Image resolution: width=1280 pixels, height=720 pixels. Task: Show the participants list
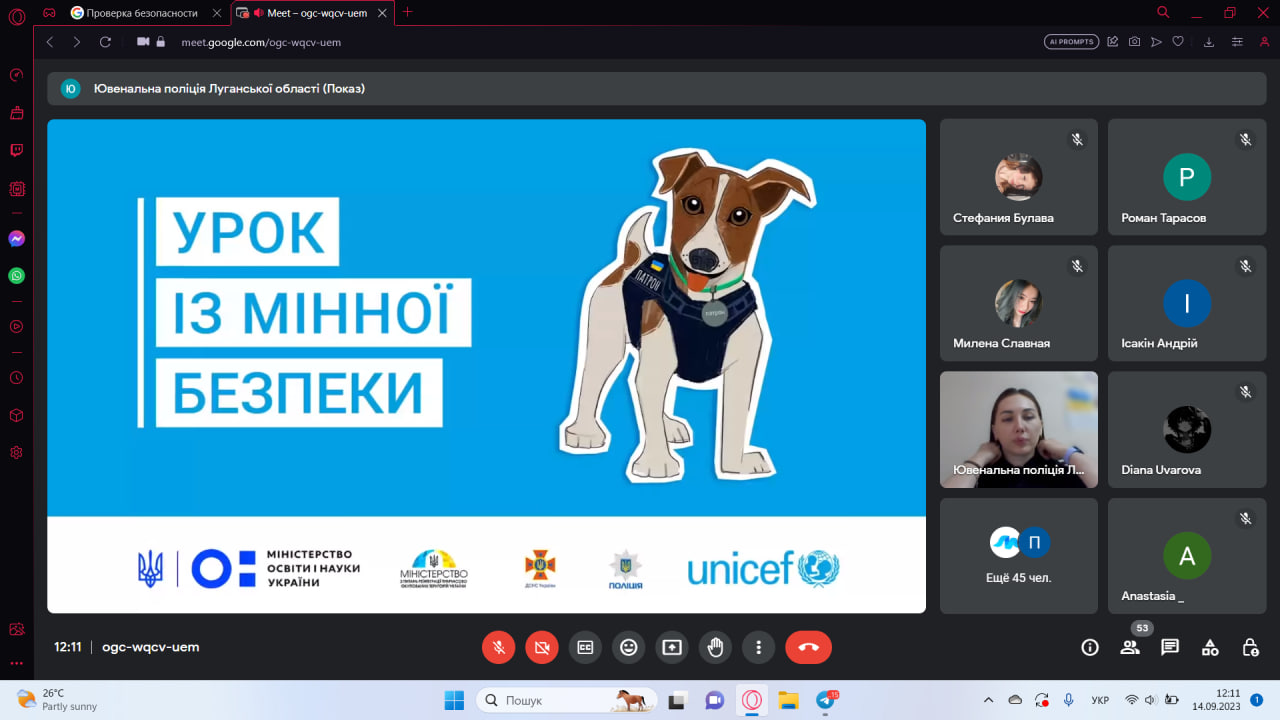tap(1130, 647)
